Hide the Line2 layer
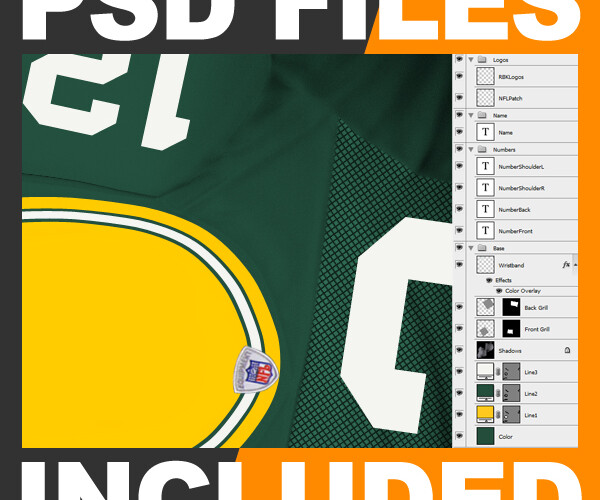This screenshot has height=500, width=600. pyautogui.click(x=459, y=393)
